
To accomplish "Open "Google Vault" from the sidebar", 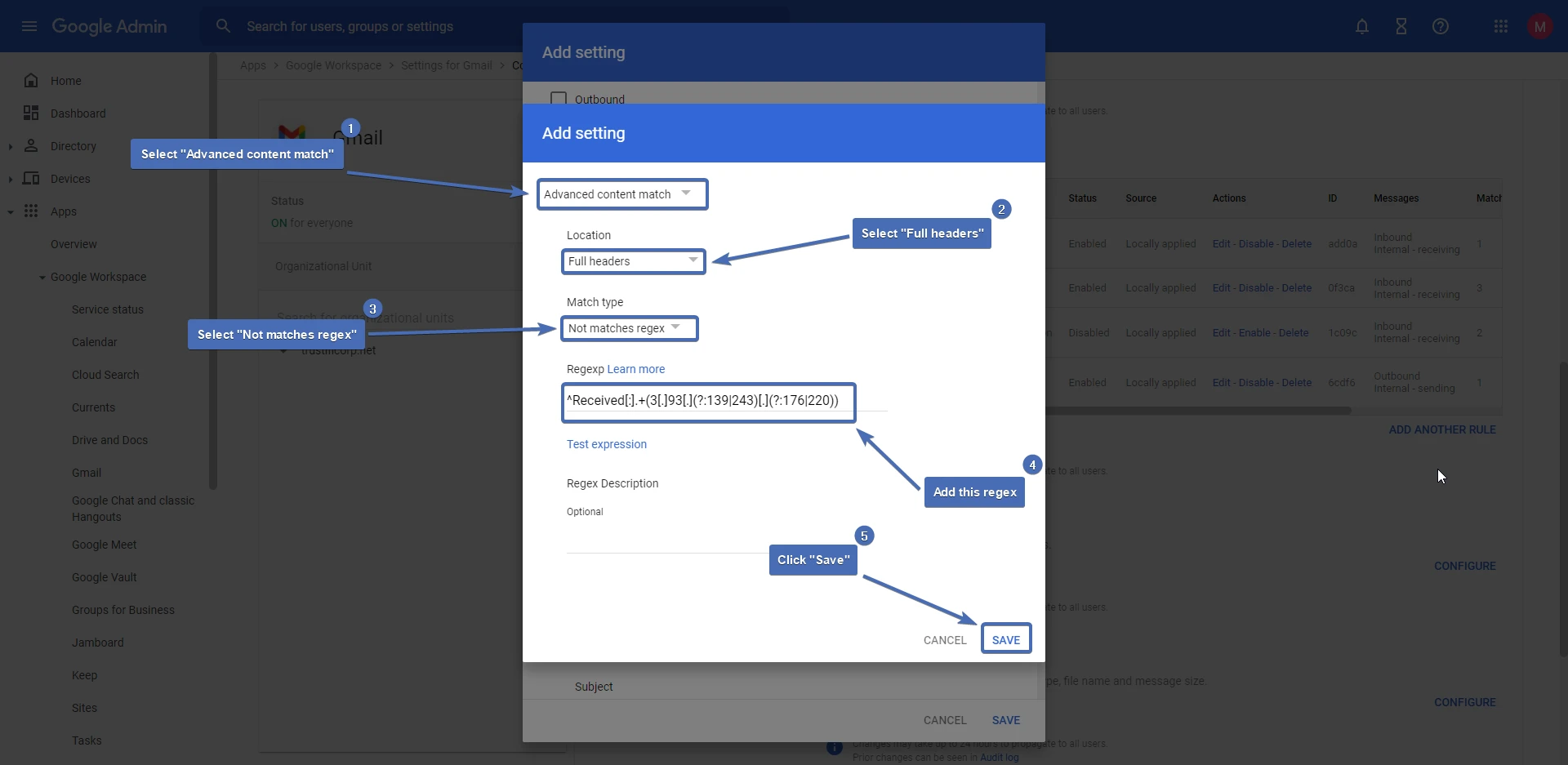I will [x=105, y=577].
